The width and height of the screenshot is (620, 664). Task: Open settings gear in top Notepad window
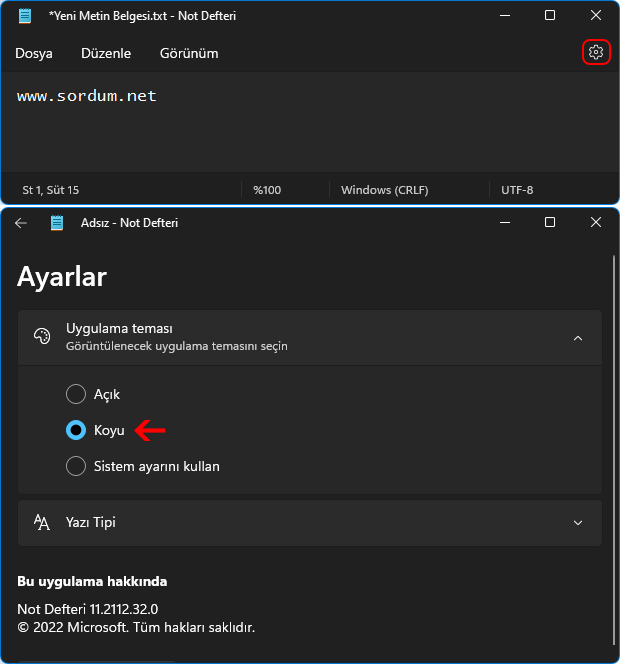point(596,52)
